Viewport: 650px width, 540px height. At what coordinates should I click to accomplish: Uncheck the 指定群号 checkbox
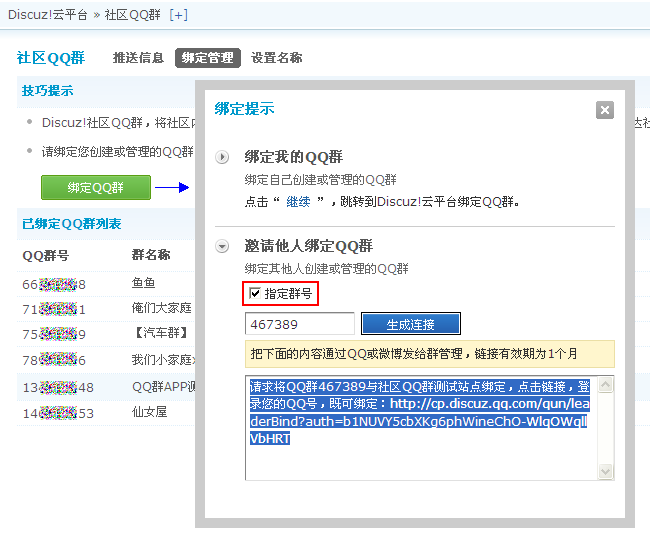point(255,293)
